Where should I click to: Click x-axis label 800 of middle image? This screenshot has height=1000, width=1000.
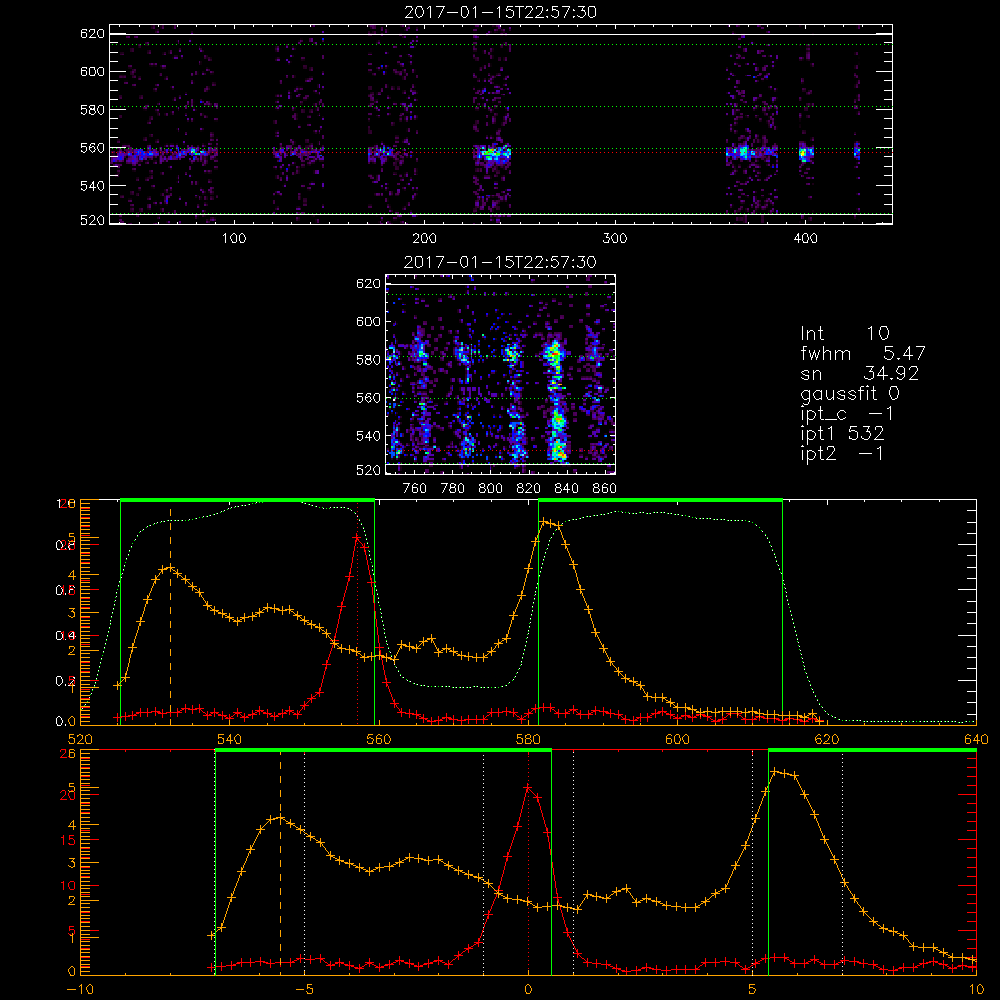click(490, 489)
